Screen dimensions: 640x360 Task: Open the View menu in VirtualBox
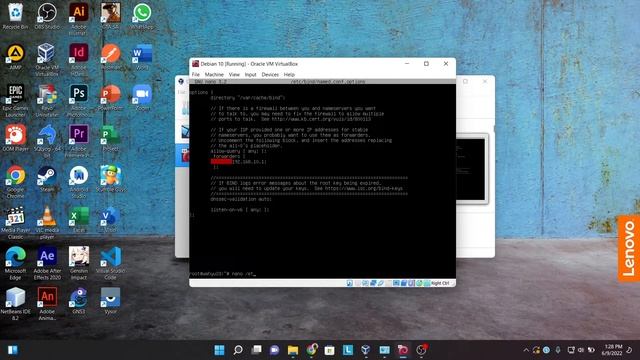[x=234, y=75]
